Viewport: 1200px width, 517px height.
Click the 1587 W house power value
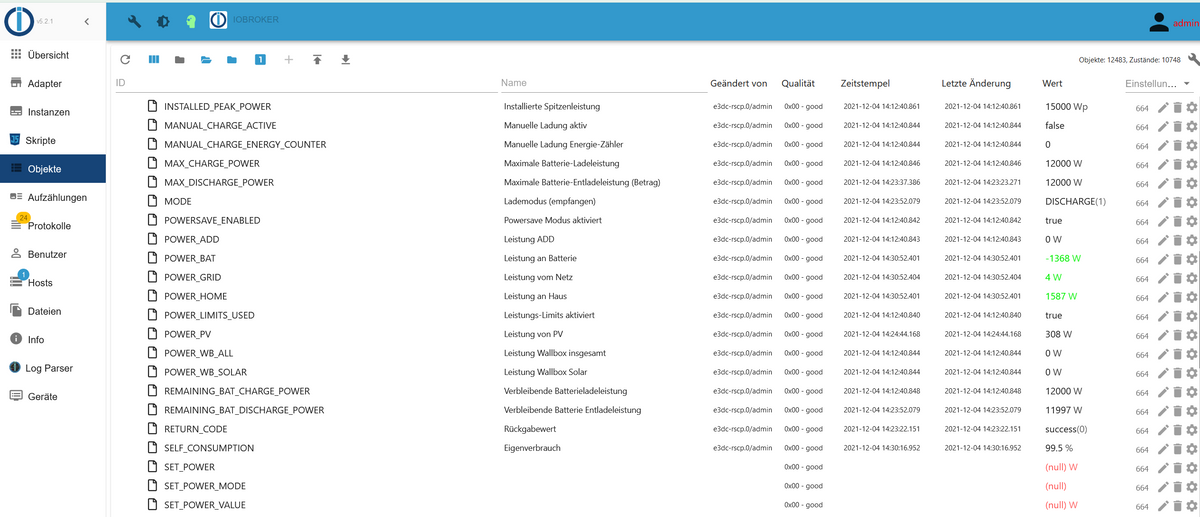click(1061, 297)
